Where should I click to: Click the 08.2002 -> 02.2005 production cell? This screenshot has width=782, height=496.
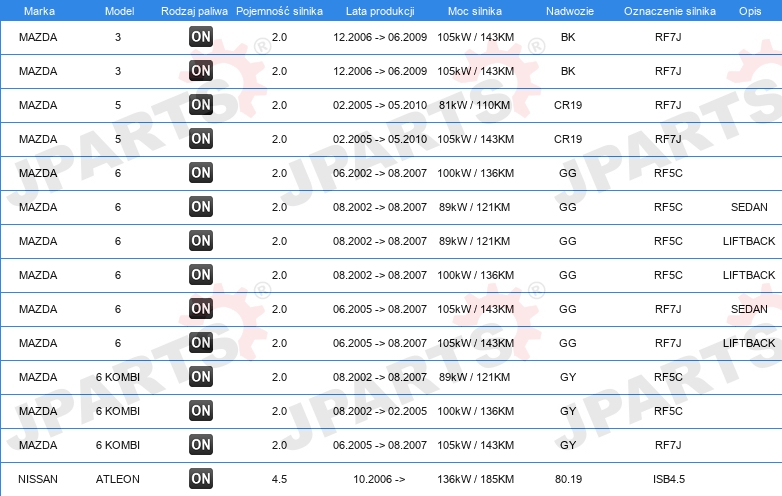tap(380, 411)
